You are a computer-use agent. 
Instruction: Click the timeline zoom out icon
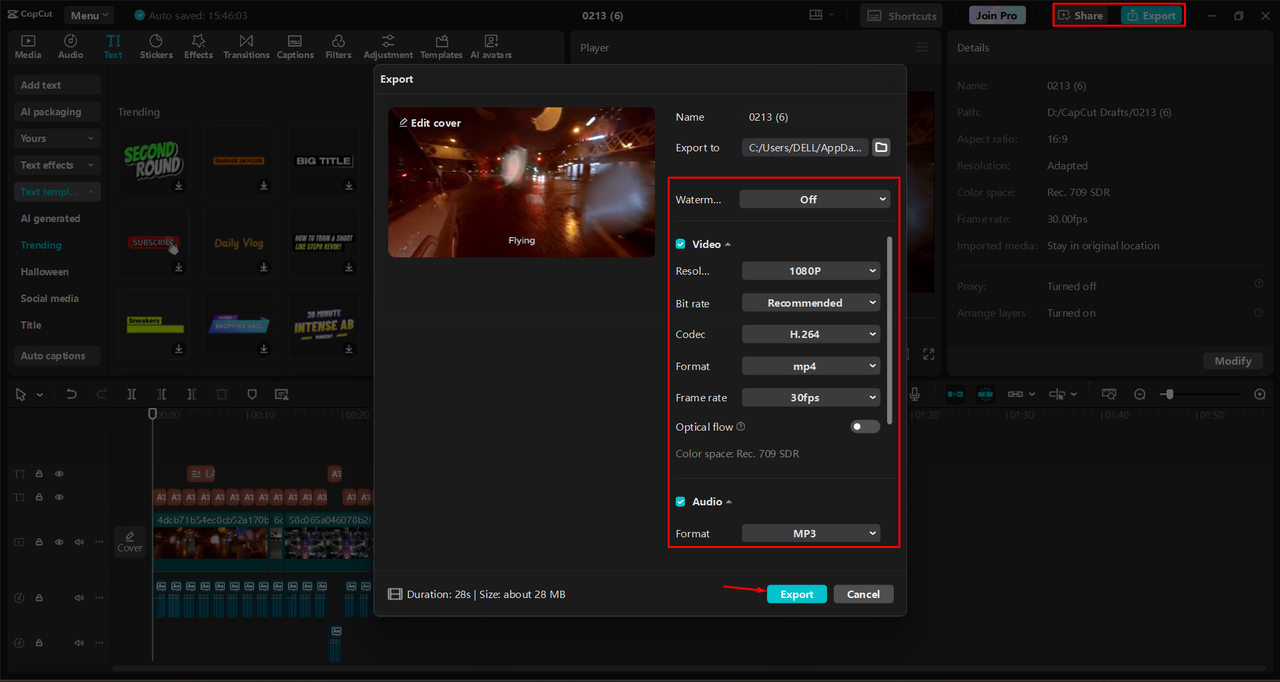point(1140,395)
